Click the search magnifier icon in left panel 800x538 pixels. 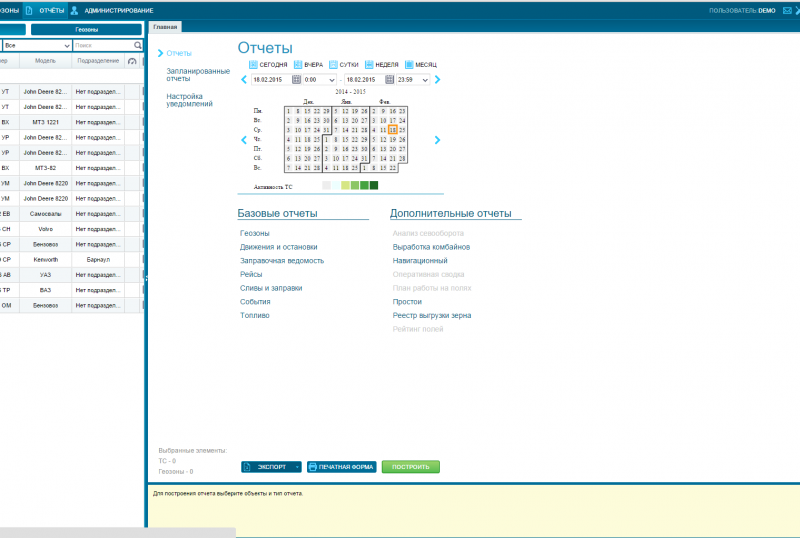pyautogui.click(x=138, y=46)
